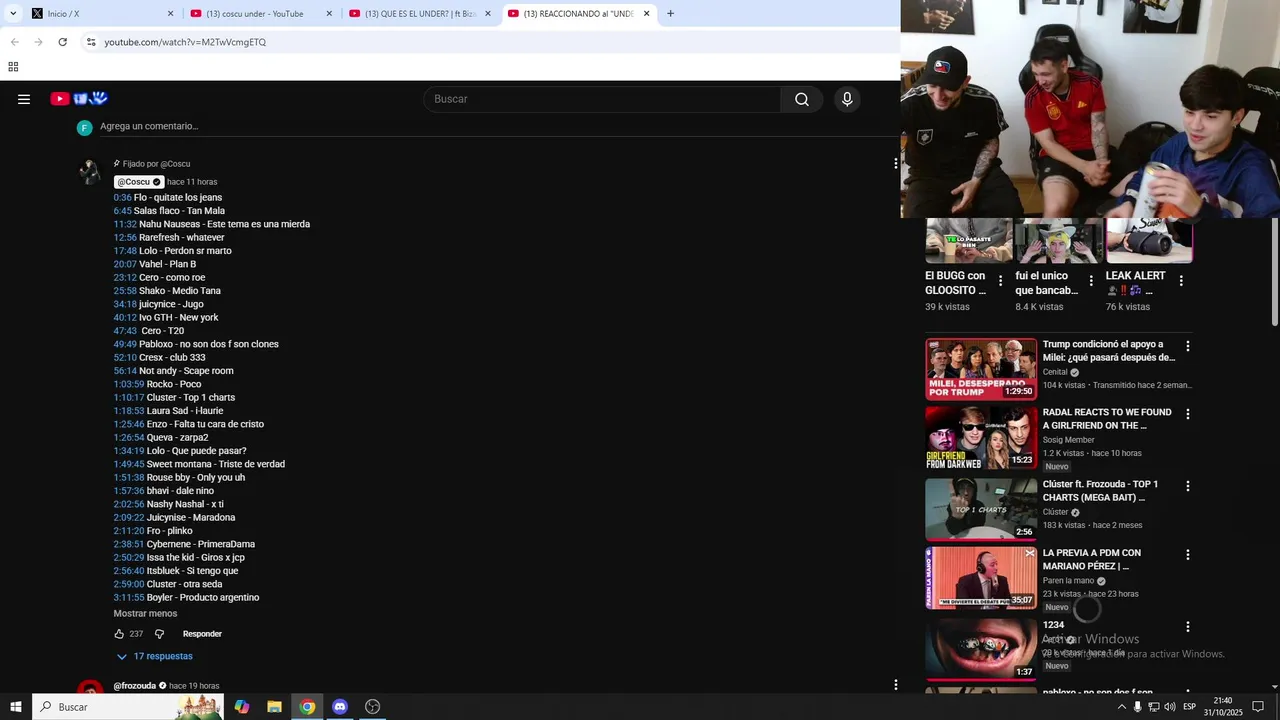
Task: Open more options for RADAL REACTS video
Action: click(1188, 414)
